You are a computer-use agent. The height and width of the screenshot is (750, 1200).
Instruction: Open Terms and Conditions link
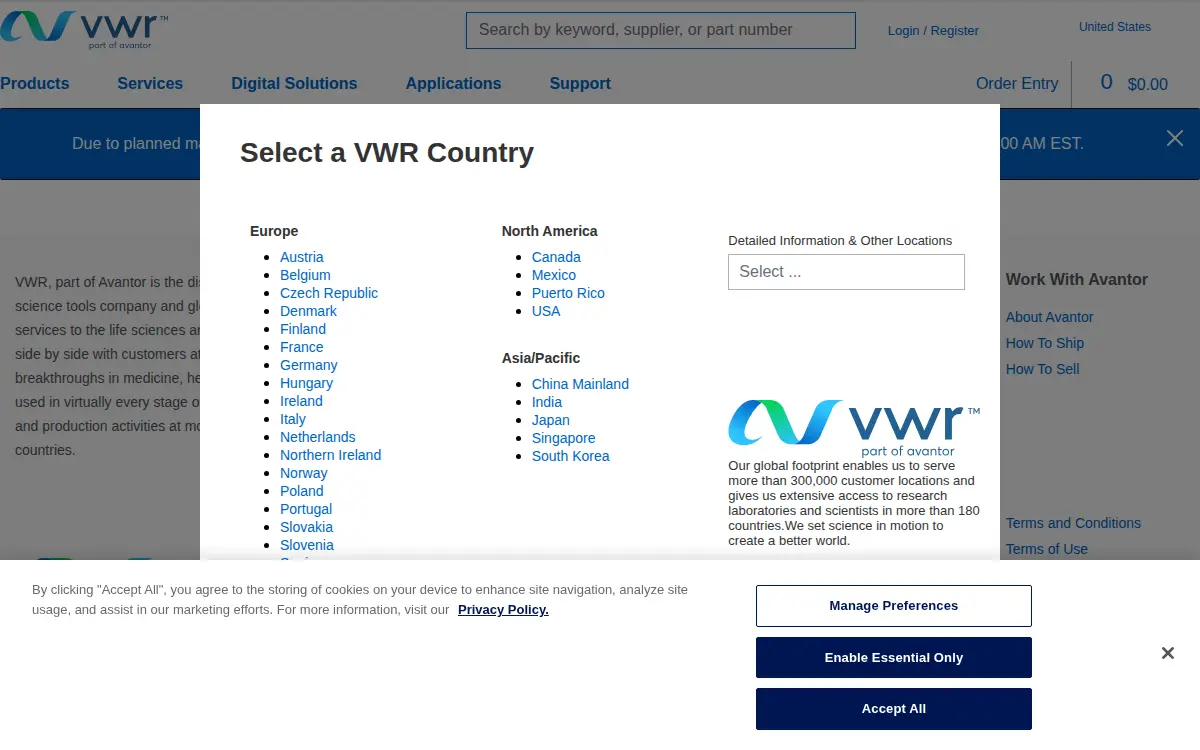coord(1073,523)
